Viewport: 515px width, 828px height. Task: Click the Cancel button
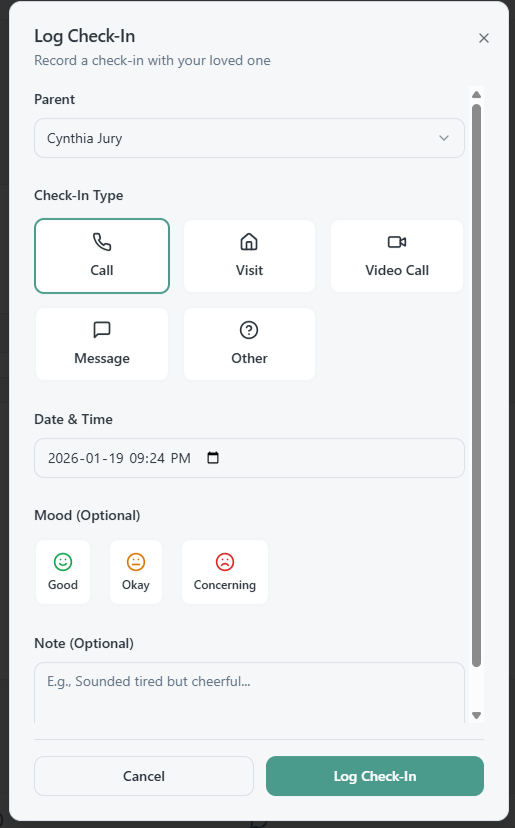point(144,776)
